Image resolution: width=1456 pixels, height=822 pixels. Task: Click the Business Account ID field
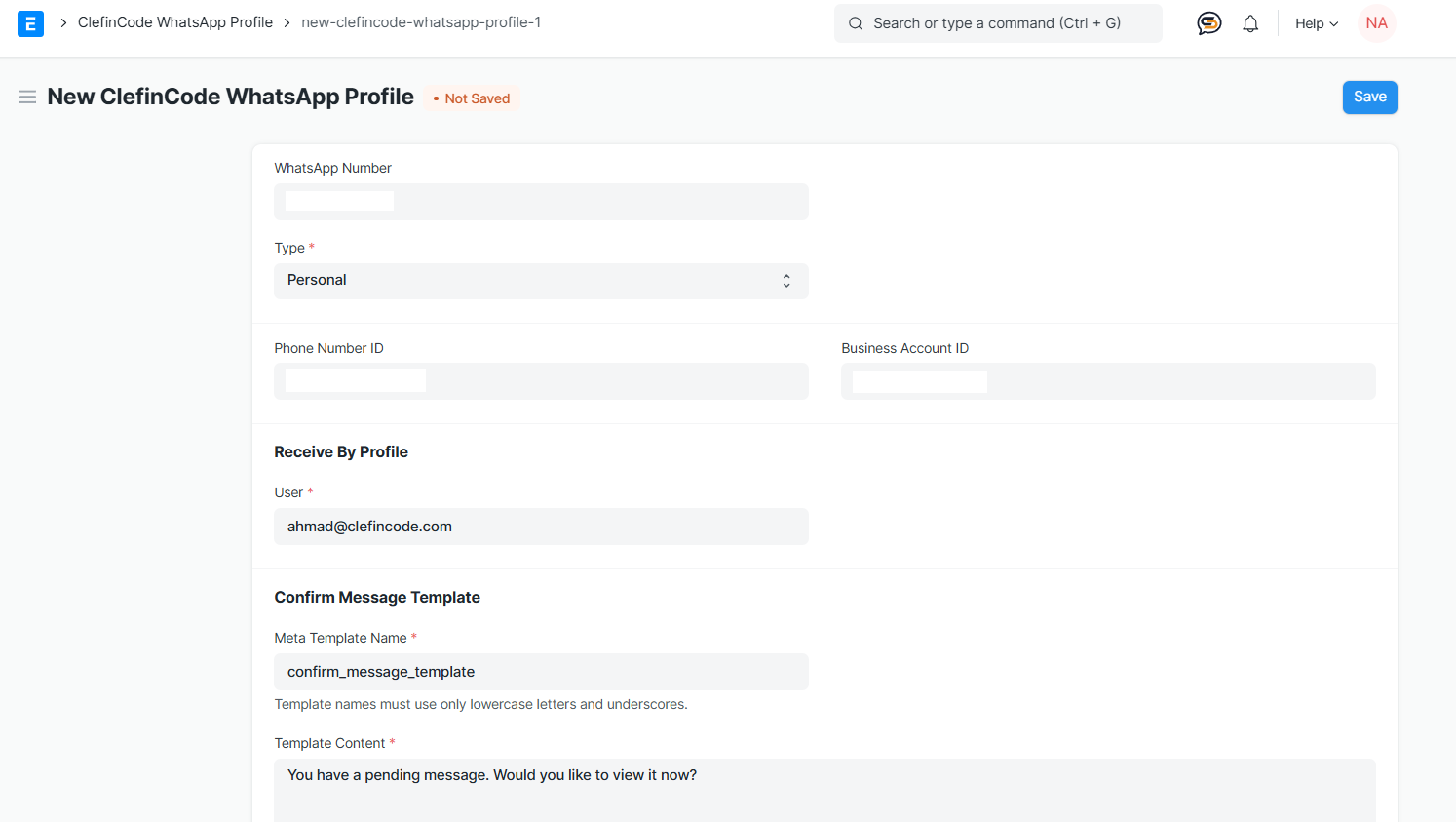tap(1108, 381)
